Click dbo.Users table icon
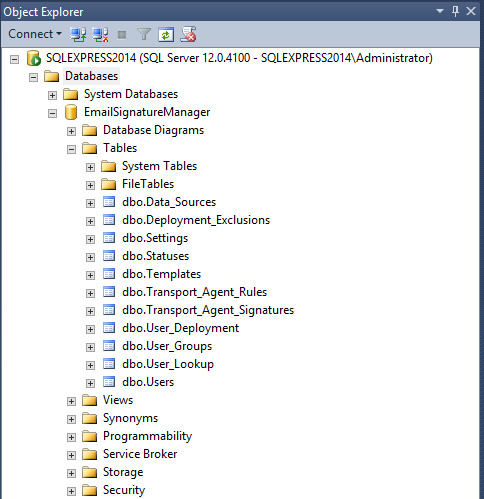484x499 pixels. click(109, 382)
